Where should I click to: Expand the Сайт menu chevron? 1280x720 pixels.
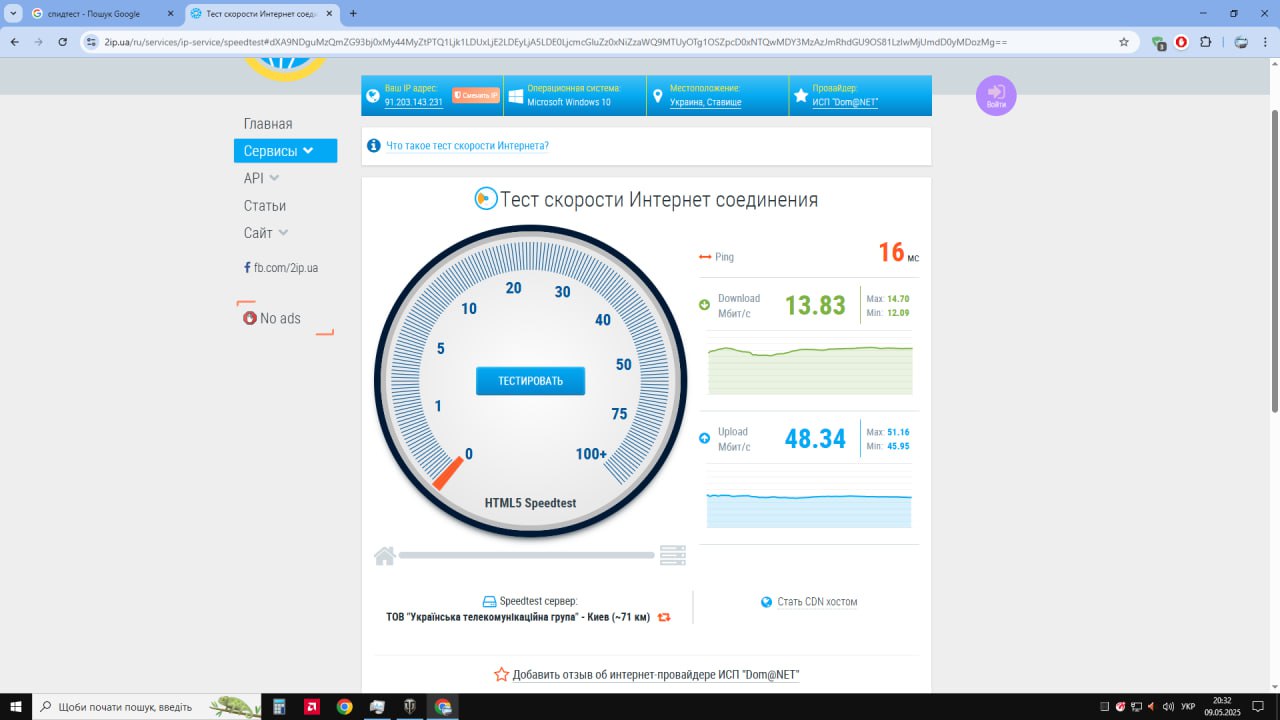pyautogui.click(x=283, y=233)
